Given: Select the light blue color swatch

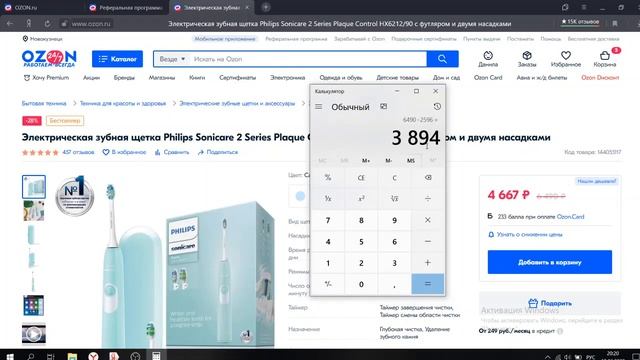Looking at the screenshot, I should click(x=300, y=196).
